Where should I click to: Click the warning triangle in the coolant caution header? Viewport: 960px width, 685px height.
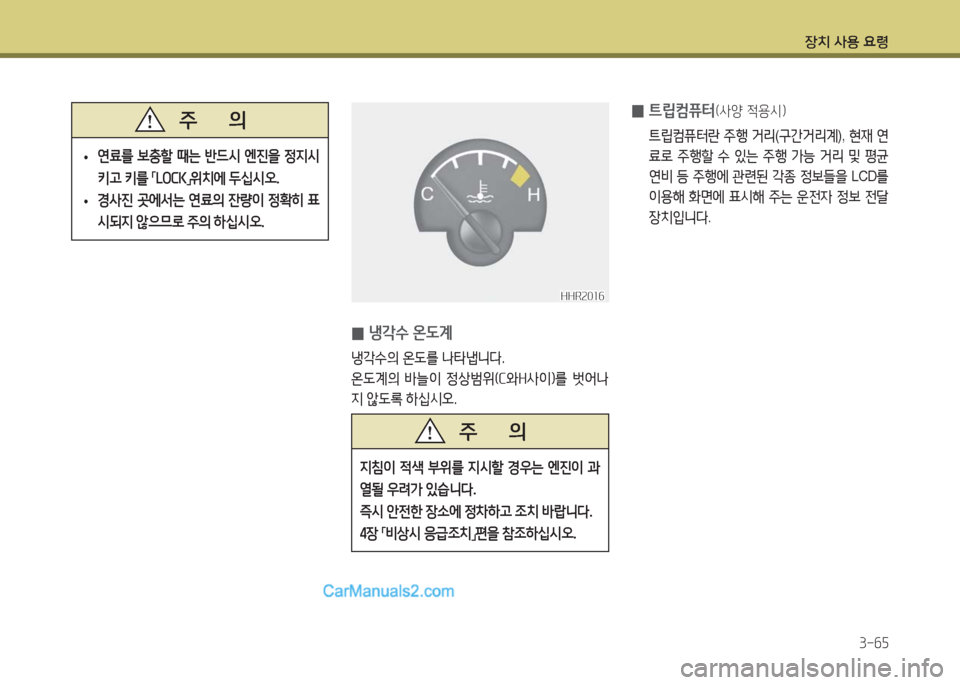[430, 431]
